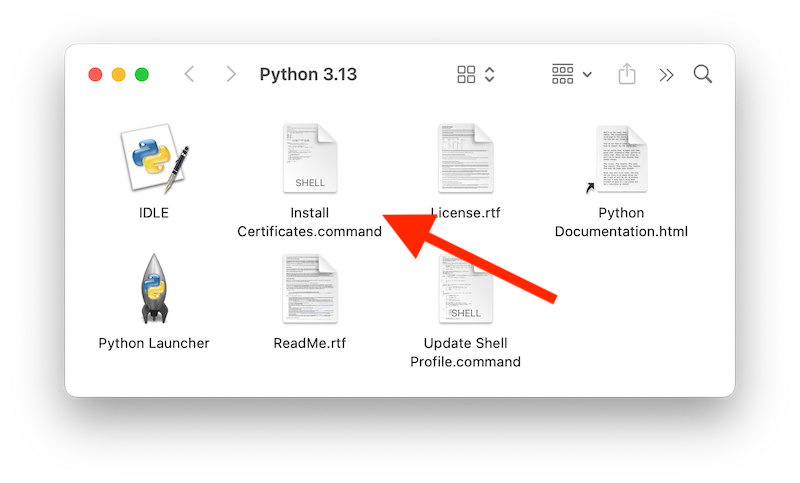
Task: Click the Install Certificates.command file name text
Action: click(x=310, y=222)
